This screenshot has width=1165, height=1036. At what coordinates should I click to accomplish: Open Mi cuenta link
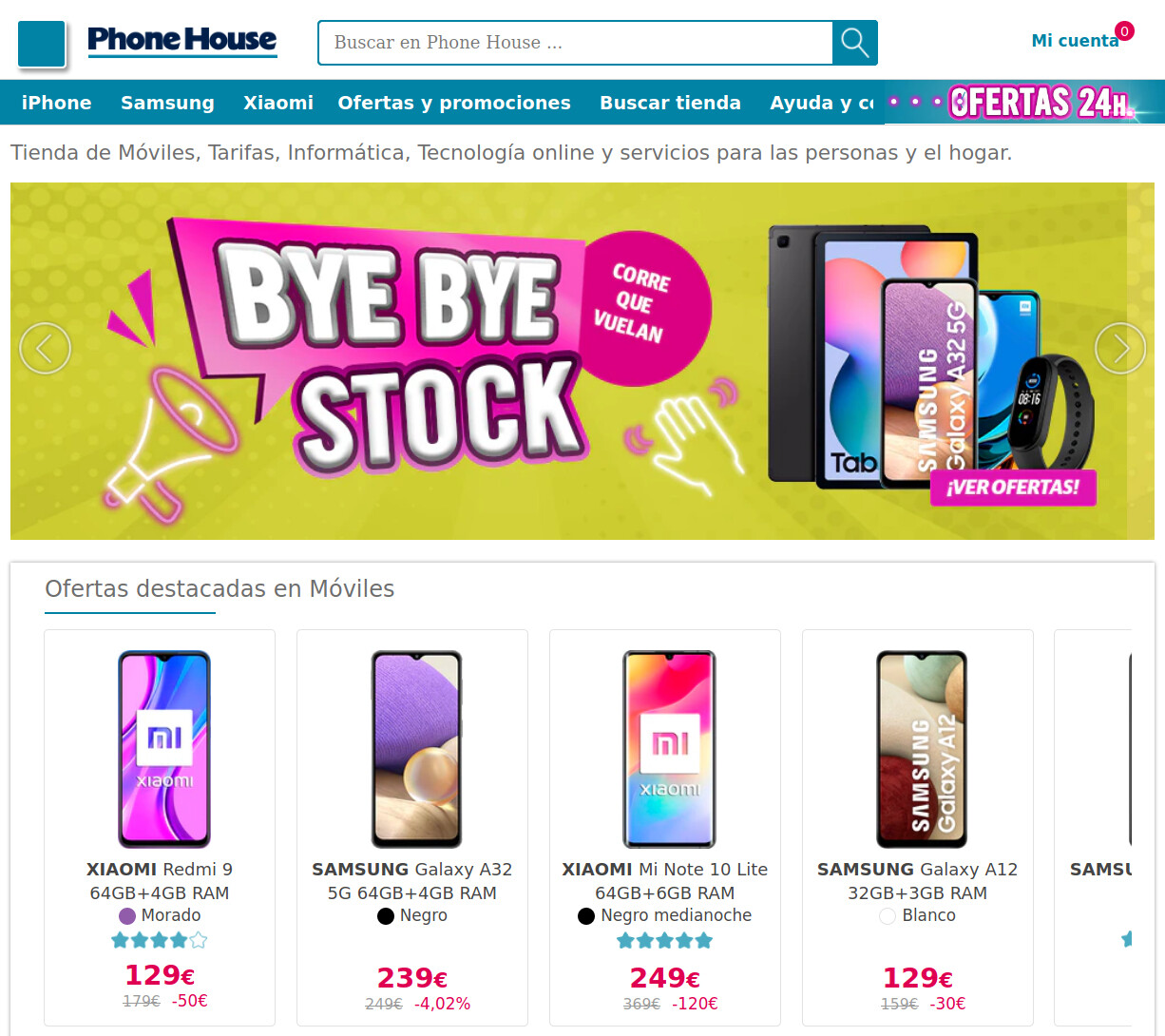click(1075, 41)
